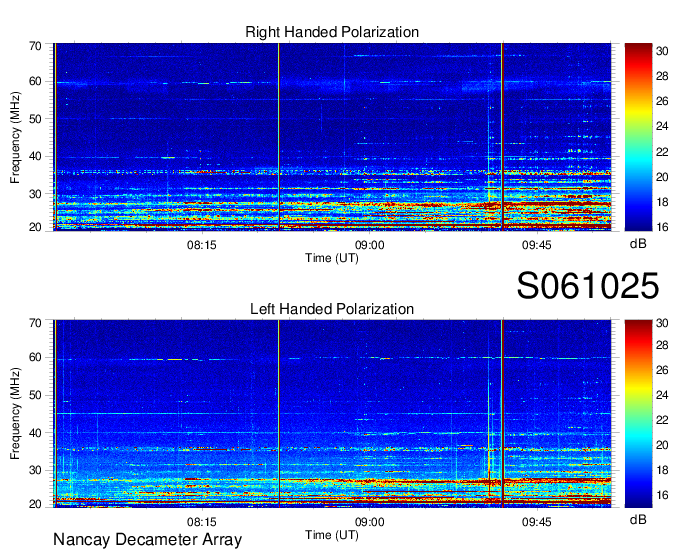The height and width of the screenshot is (552, 680).
Task: Select the "S061025" observation label
Action: point(588,286)
